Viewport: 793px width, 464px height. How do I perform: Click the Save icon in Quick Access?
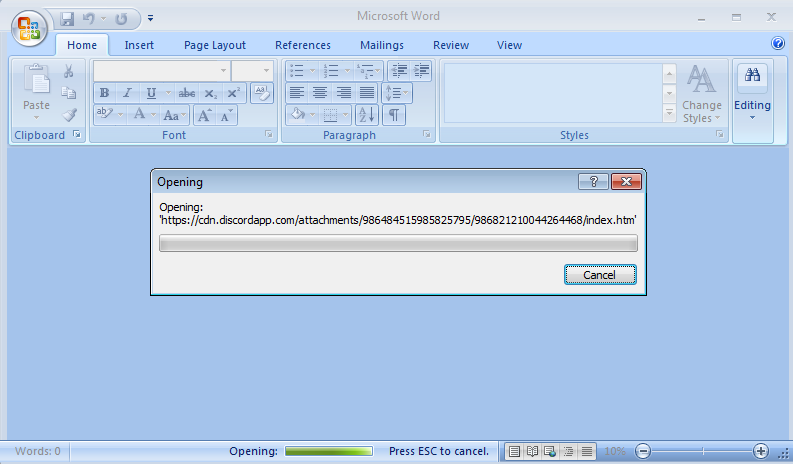pos(67,19)
